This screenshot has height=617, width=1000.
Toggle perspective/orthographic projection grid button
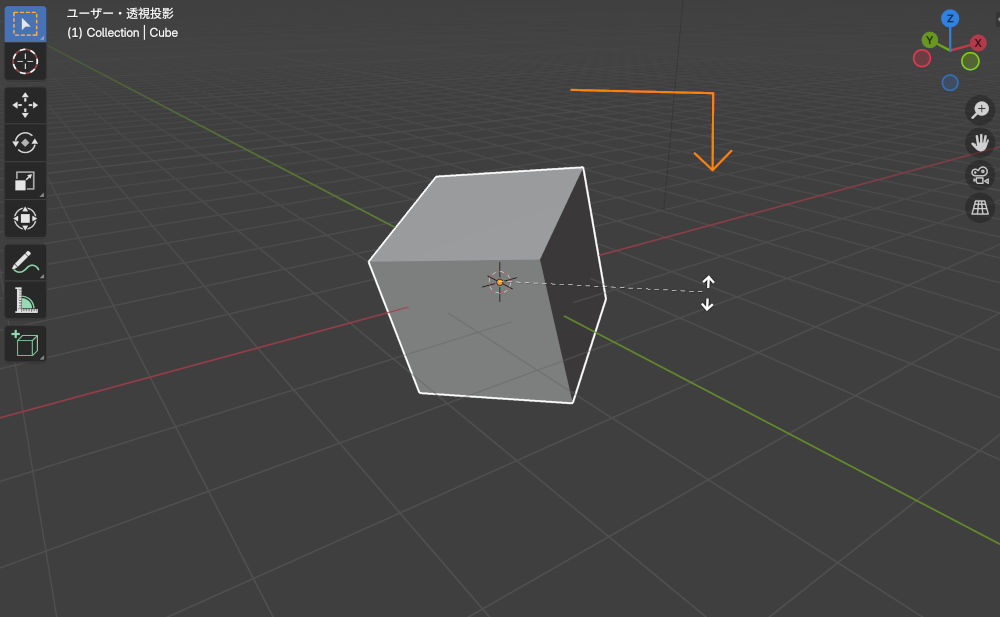[980, 208]
